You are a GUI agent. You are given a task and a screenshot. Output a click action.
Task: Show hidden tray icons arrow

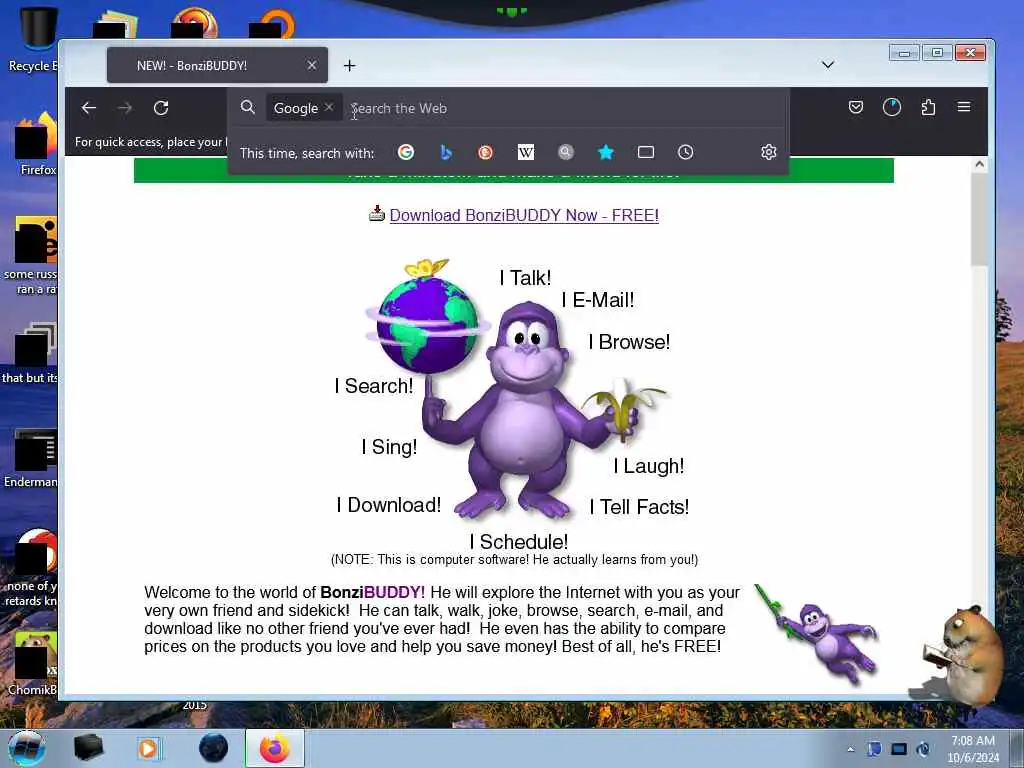click(x=850, y=749)
